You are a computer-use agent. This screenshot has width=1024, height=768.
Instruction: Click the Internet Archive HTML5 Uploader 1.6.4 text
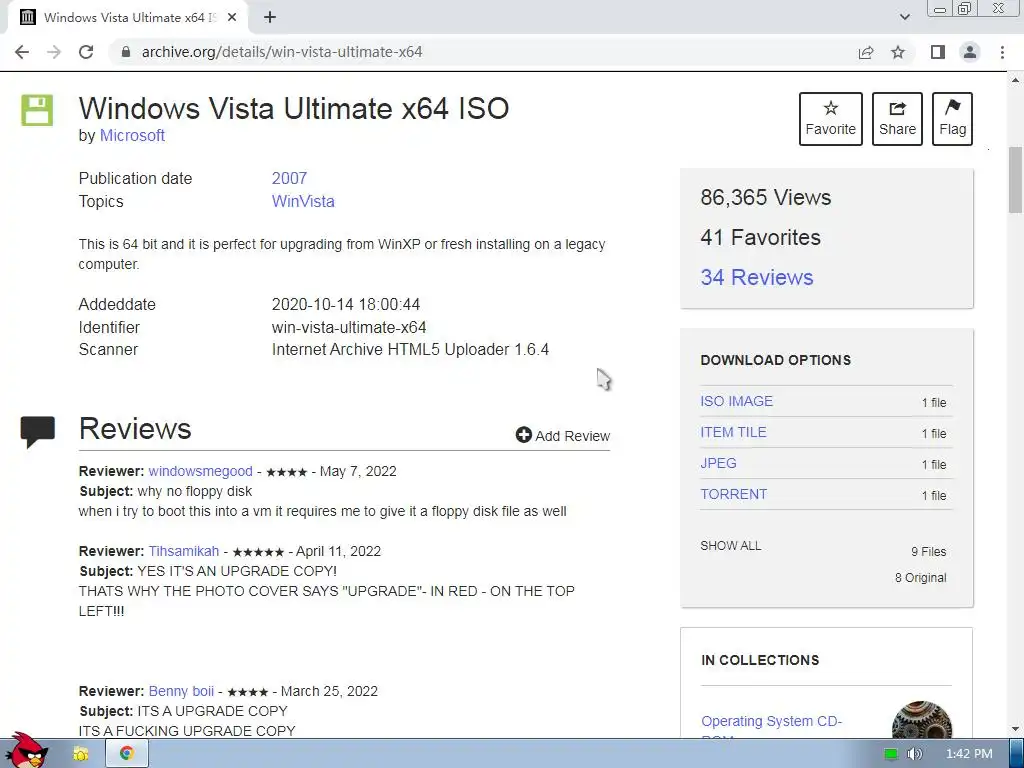point(410,349)
